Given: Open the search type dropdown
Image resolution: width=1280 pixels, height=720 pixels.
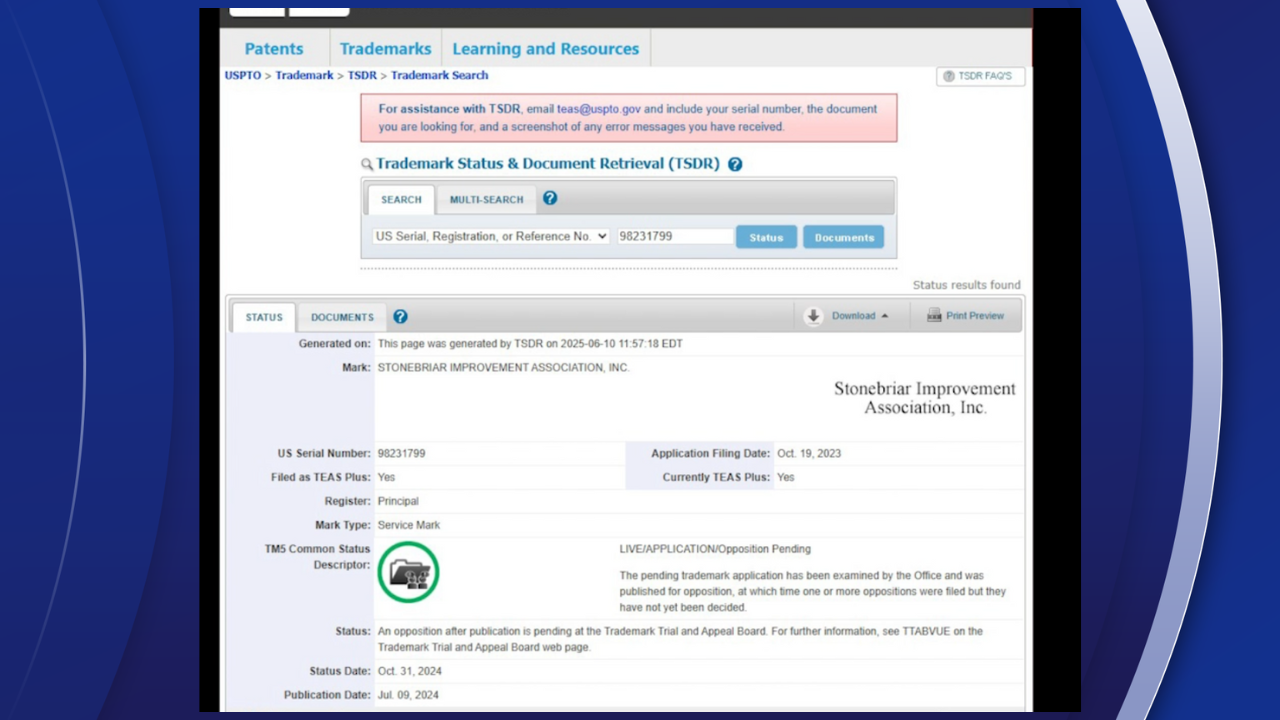Looking at the screenshot, I should tap(490, 237).
